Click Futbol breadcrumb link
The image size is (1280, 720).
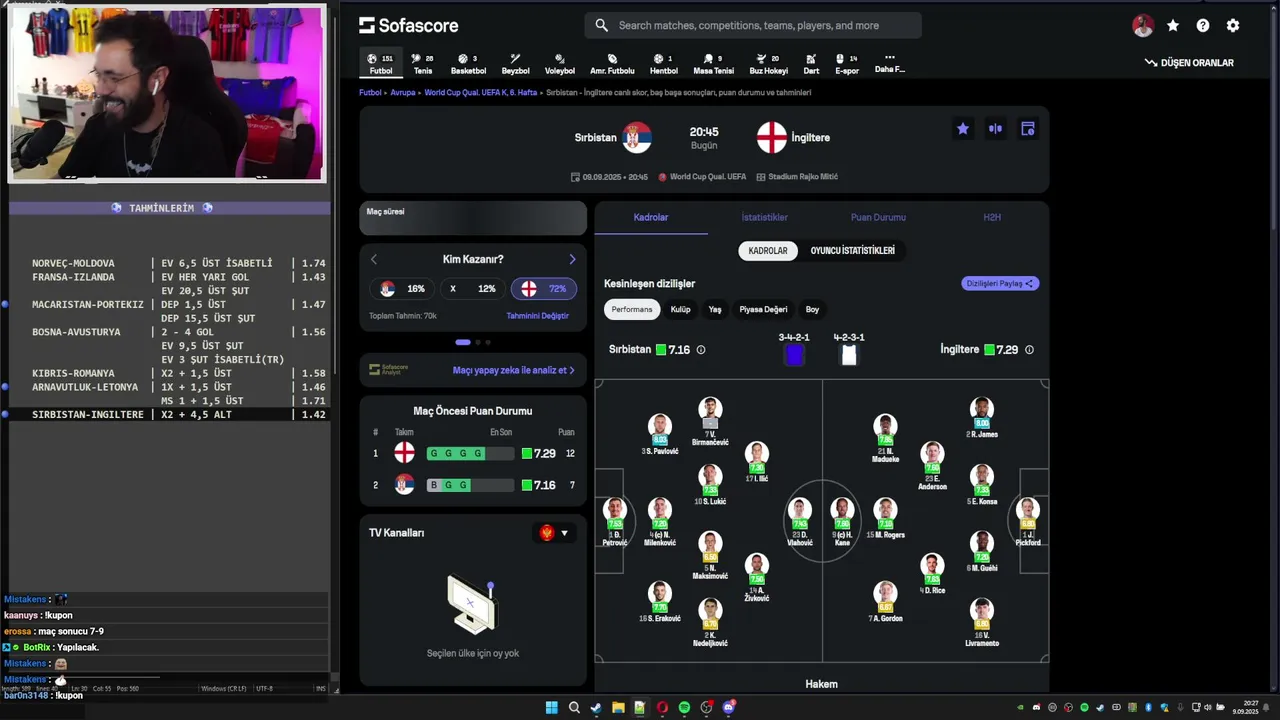pyautogui.click(x=370, y=93)
